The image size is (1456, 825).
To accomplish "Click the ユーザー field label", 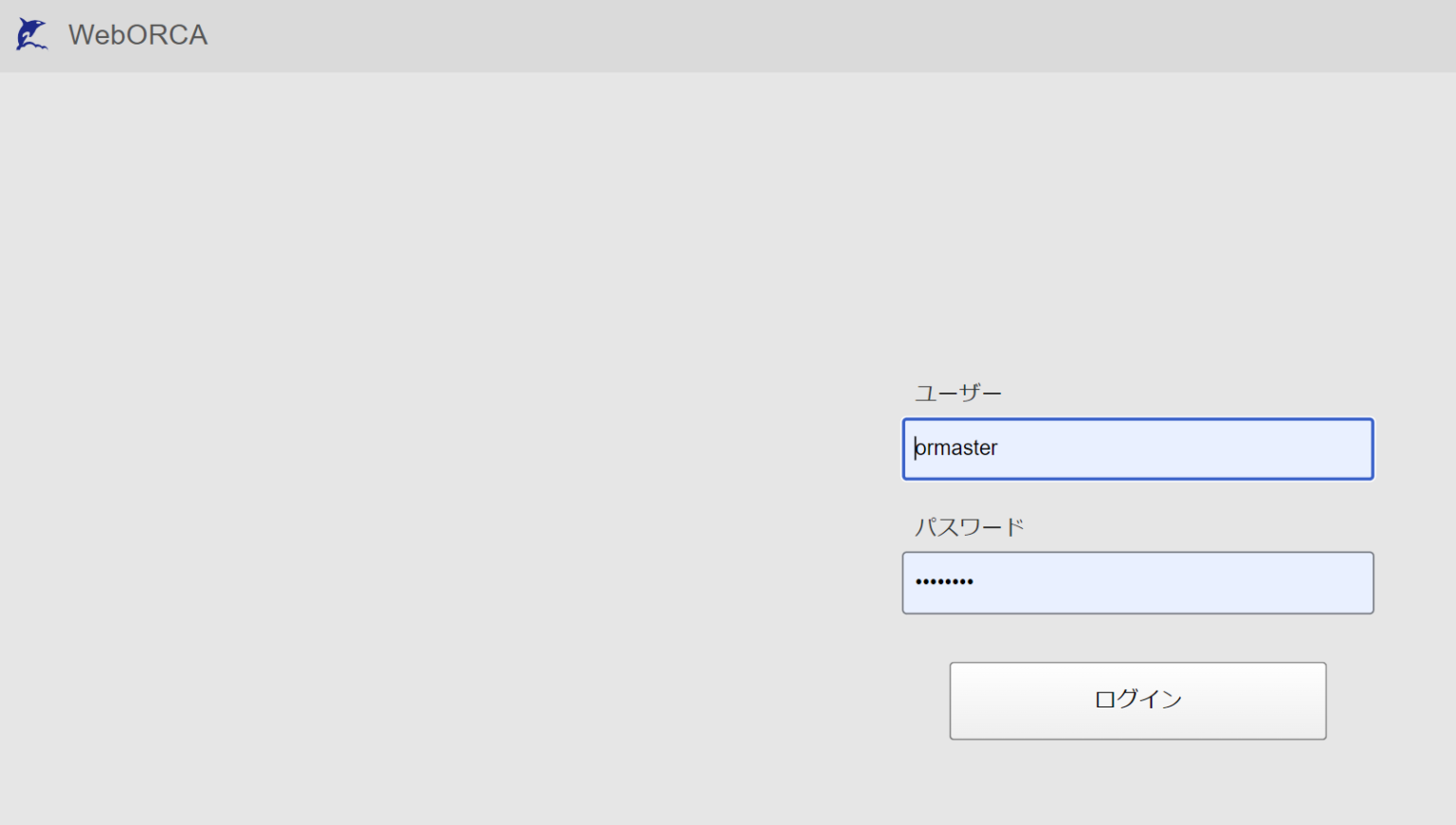I will pos(957,392).
